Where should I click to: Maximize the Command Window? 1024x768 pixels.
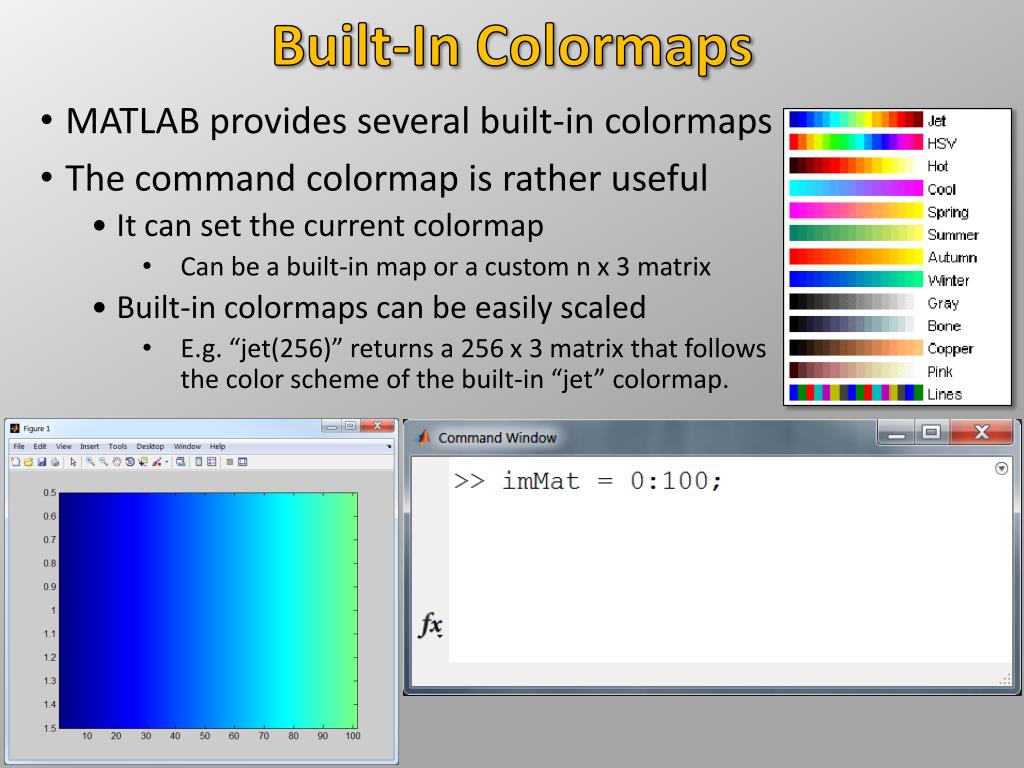[x=931, y=432]
